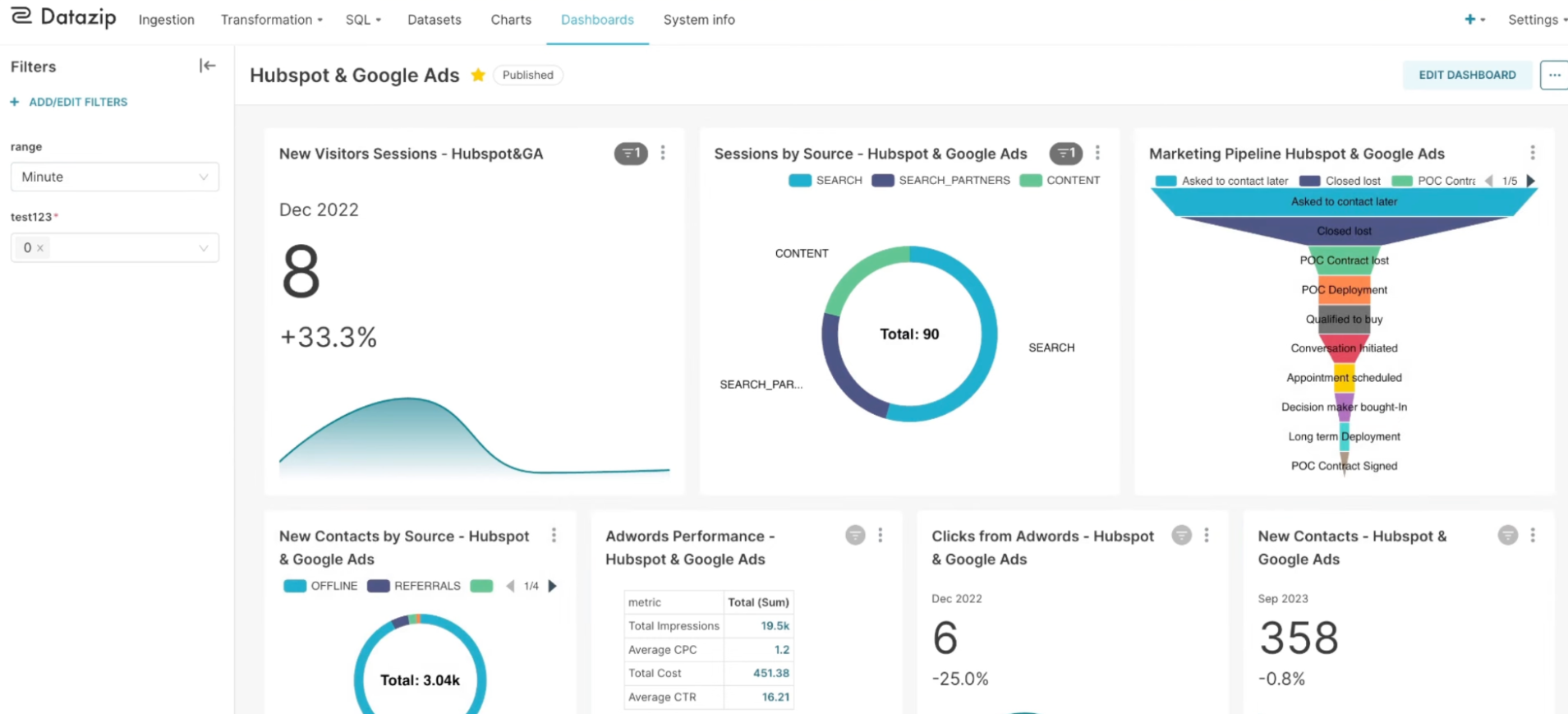Toggle OFFLINE legend in New Contacts chart
Screen dimensions: 1568x714
[320, 586]
